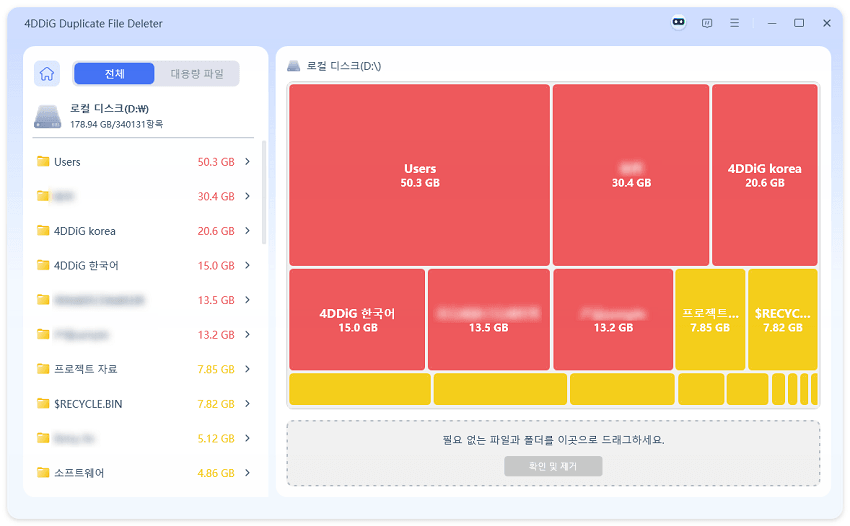This screenshot has height=526, width=850.
Task: Click the drop zone for unneeded files
Action: click(553, 453)
